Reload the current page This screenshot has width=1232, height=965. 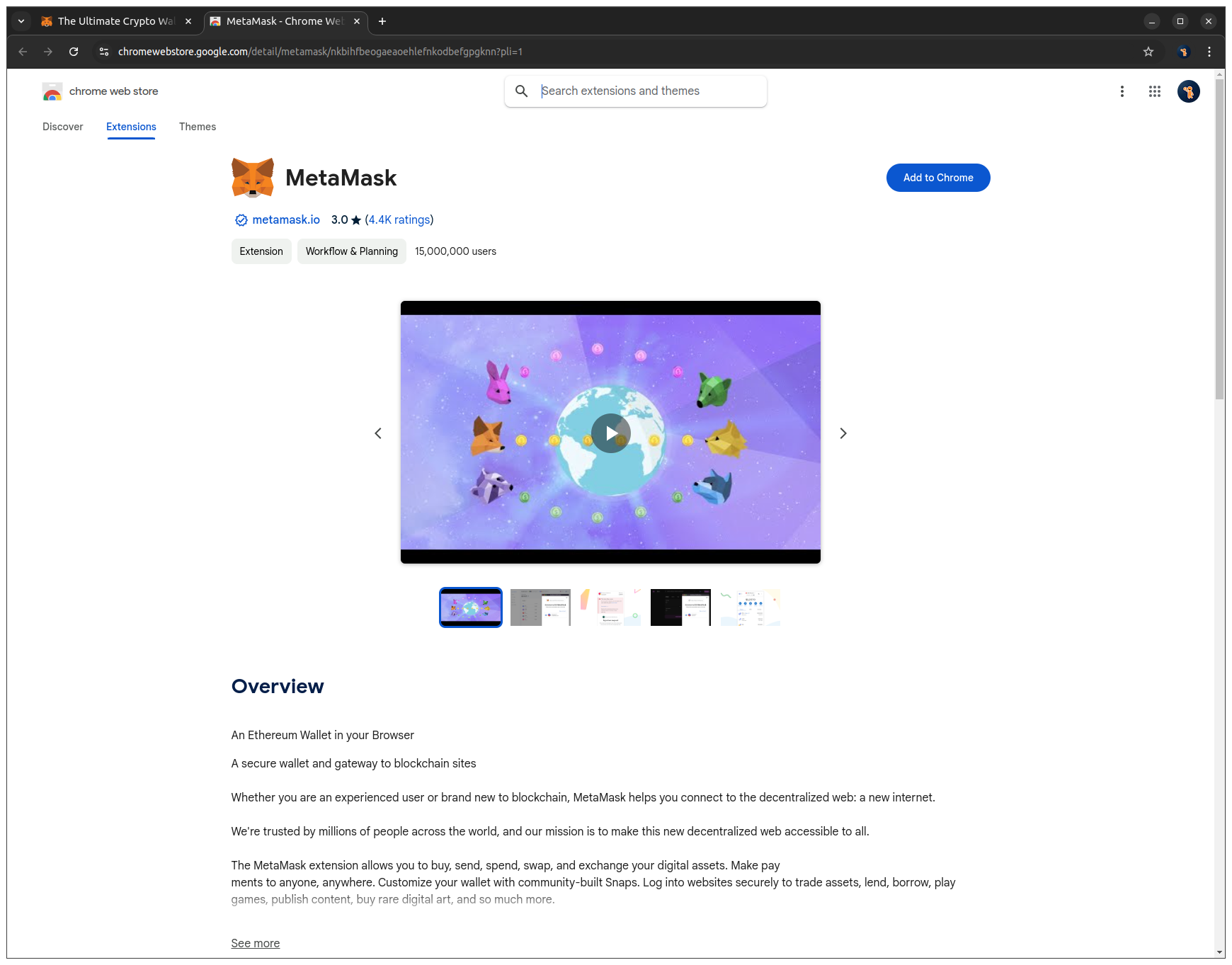point(74,52)
